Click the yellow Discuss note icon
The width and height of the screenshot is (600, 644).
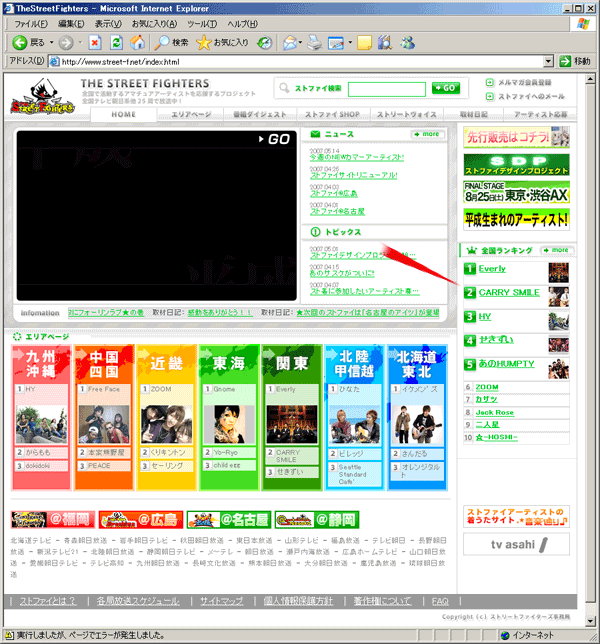pyautogui.click(x=364, y=43)
